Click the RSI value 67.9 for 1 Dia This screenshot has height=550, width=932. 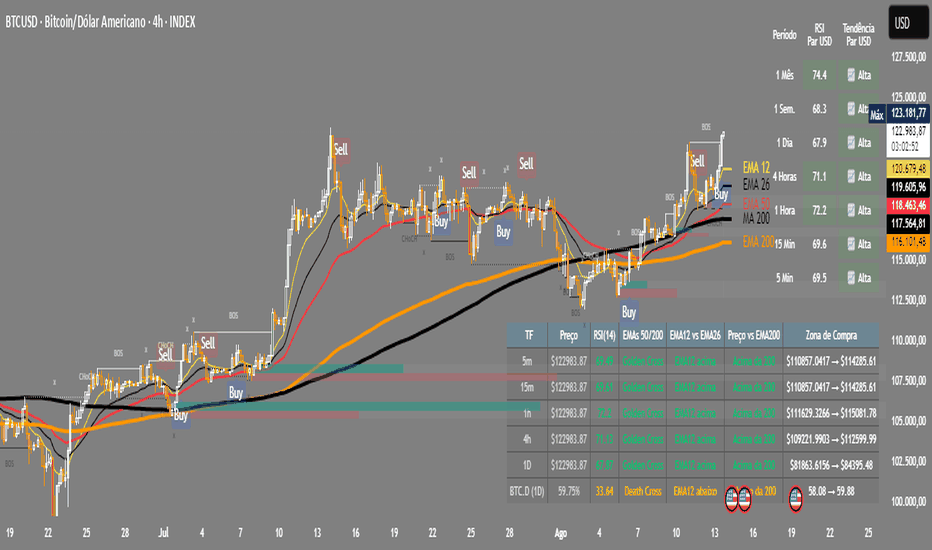[x=820, y=143]
